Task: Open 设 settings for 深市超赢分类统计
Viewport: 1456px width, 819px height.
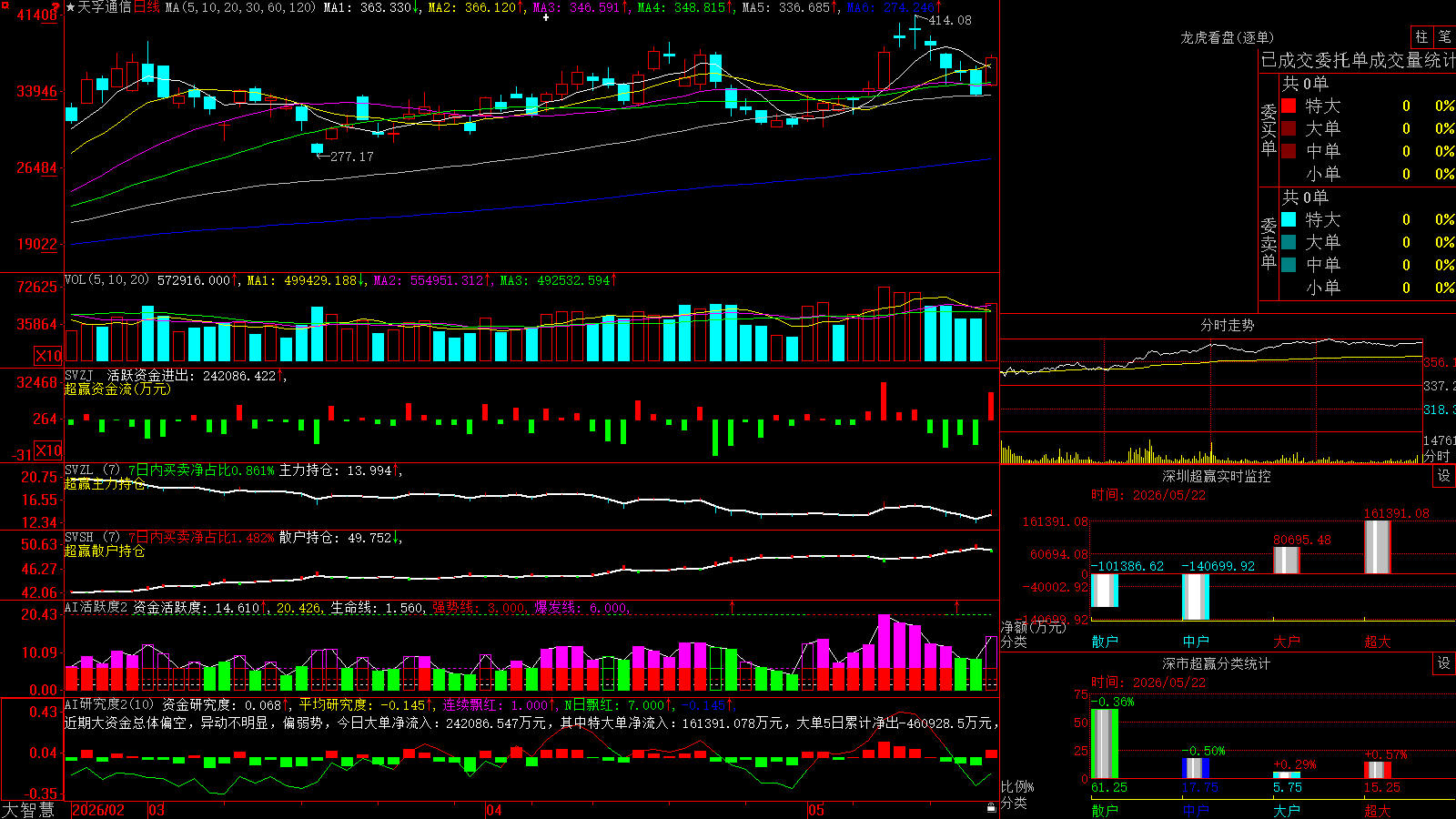Action: pyautogui.click(x=1444, y=663)
